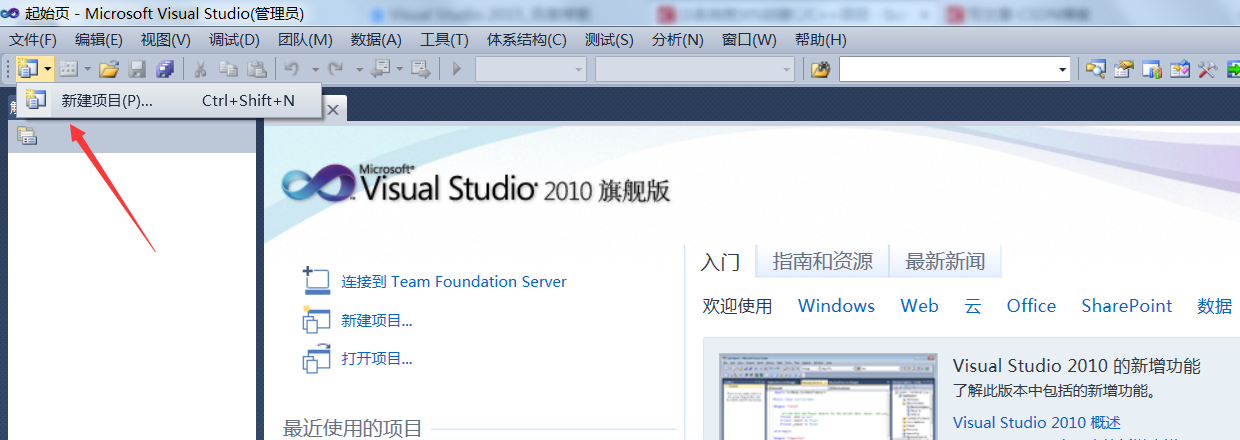Click the Visual Studio 2010 概述 link
1240x440 pixels.
click(x=1037, y=423)
